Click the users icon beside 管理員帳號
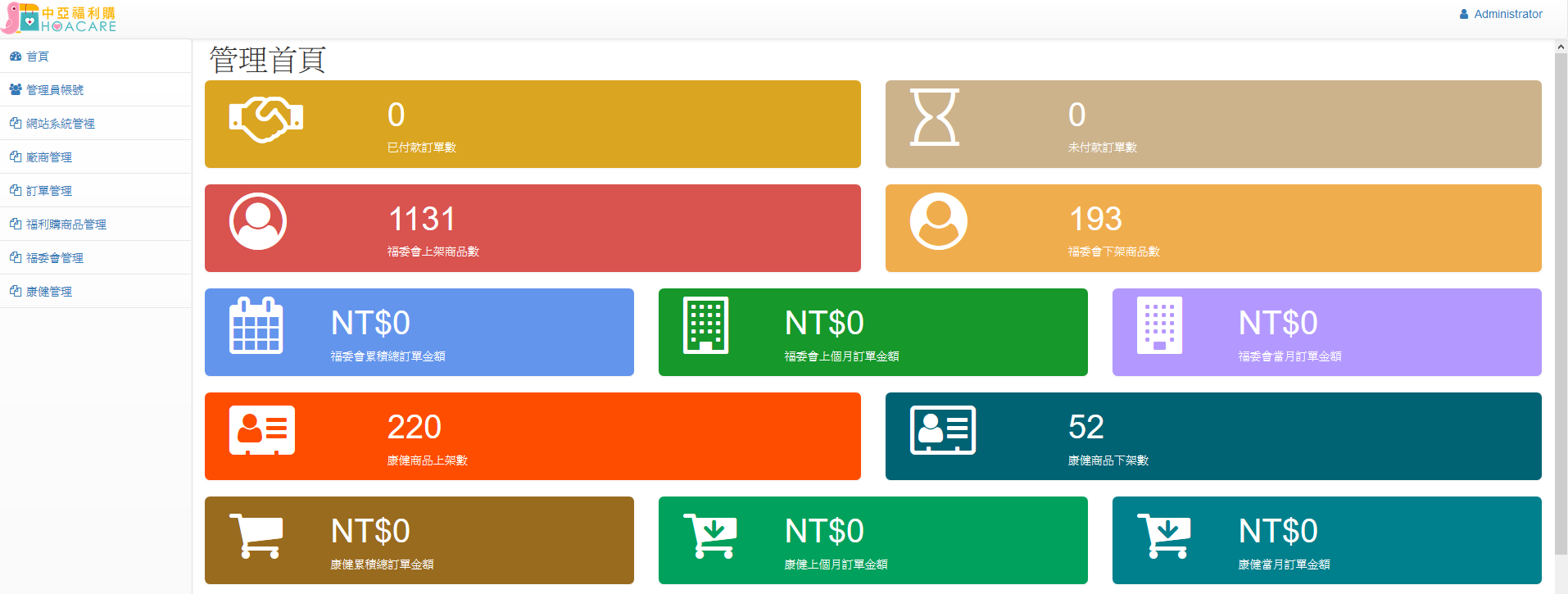The image size is (1568, 594). point(16,90)
